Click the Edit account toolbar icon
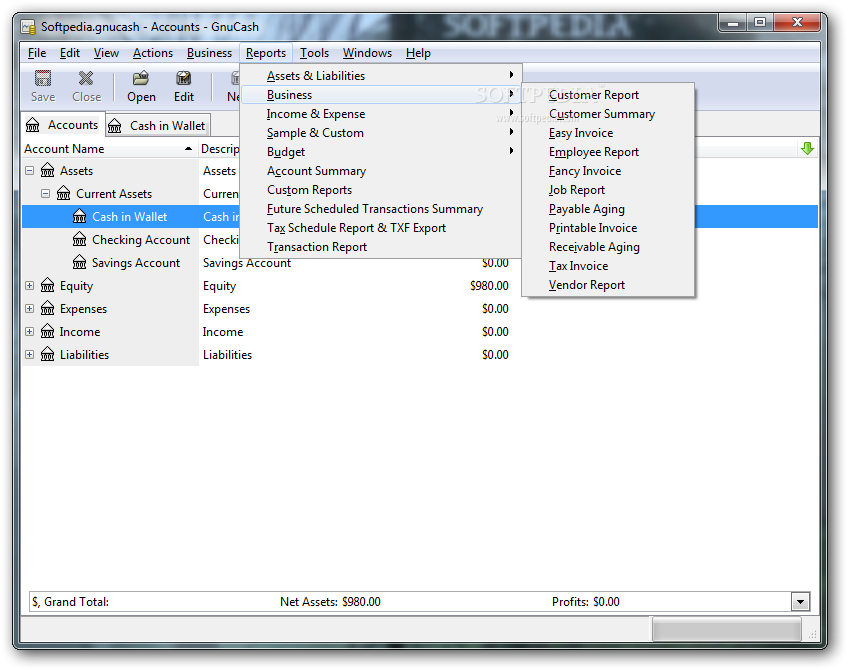Image resolution: width=848 pixels, height=670 pixels. pyautogui.click(x=184, y=79)
